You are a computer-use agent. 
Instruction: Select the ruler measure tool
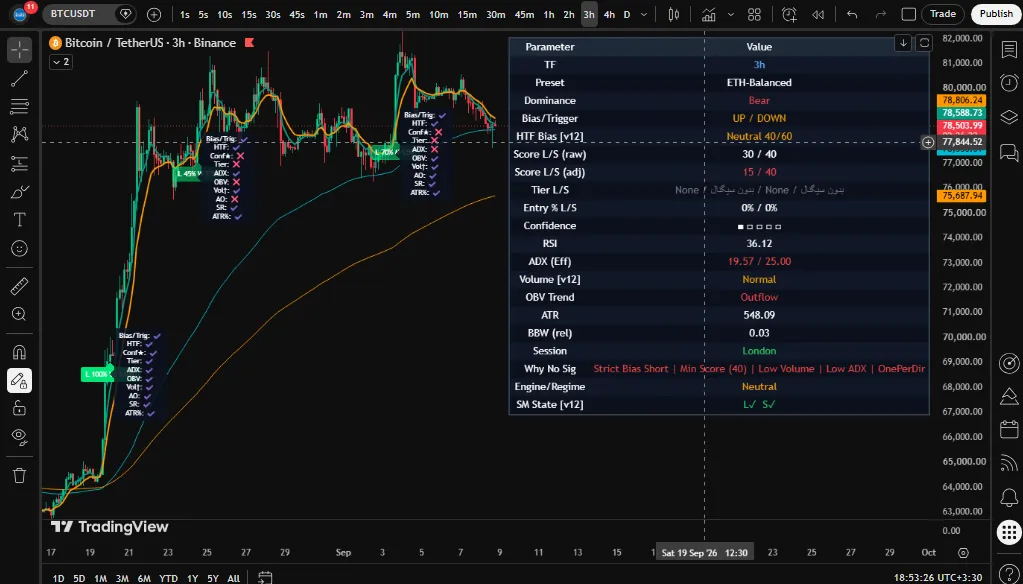[x=20, y=285]
